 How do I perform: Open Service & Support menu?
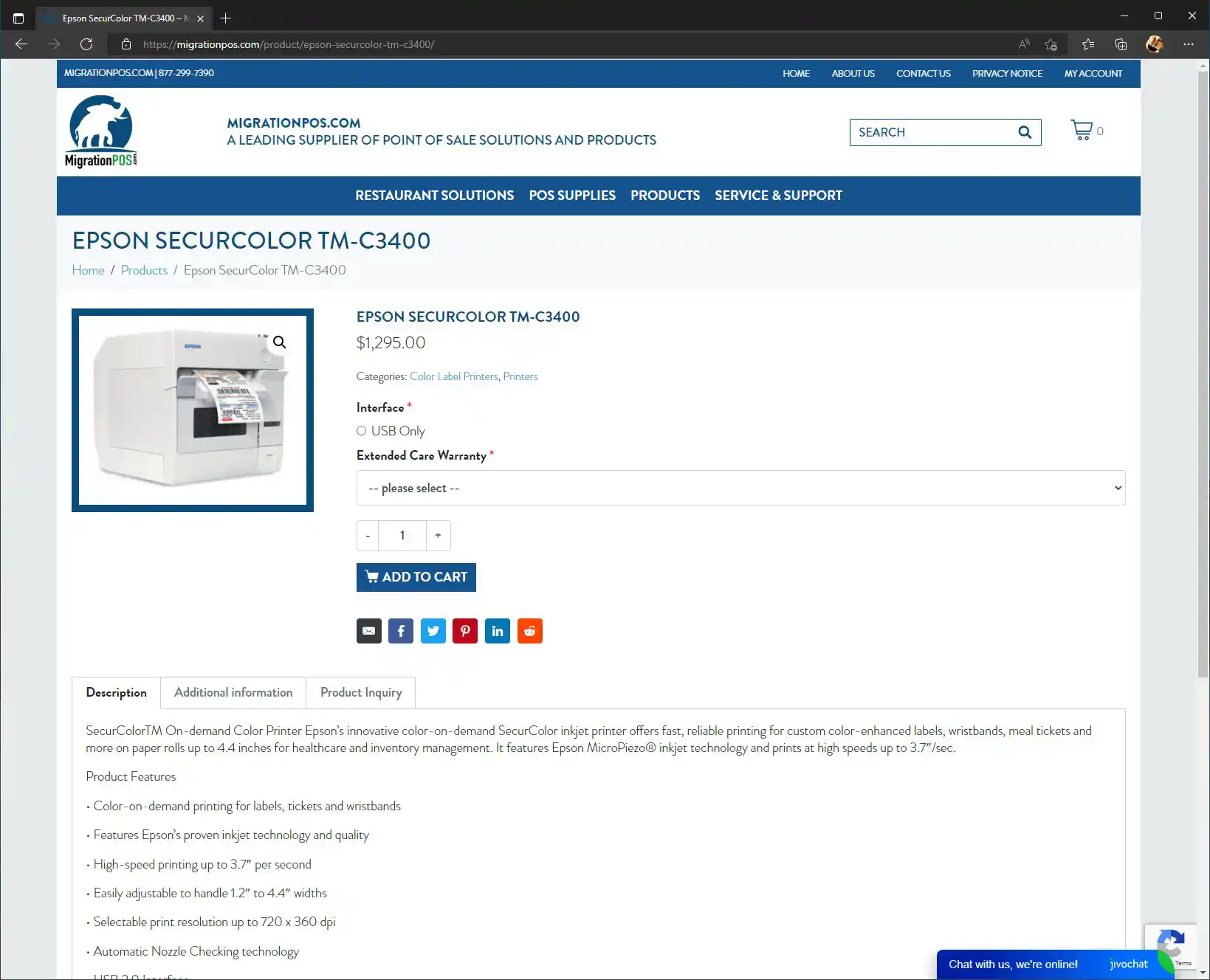(778, 196)
